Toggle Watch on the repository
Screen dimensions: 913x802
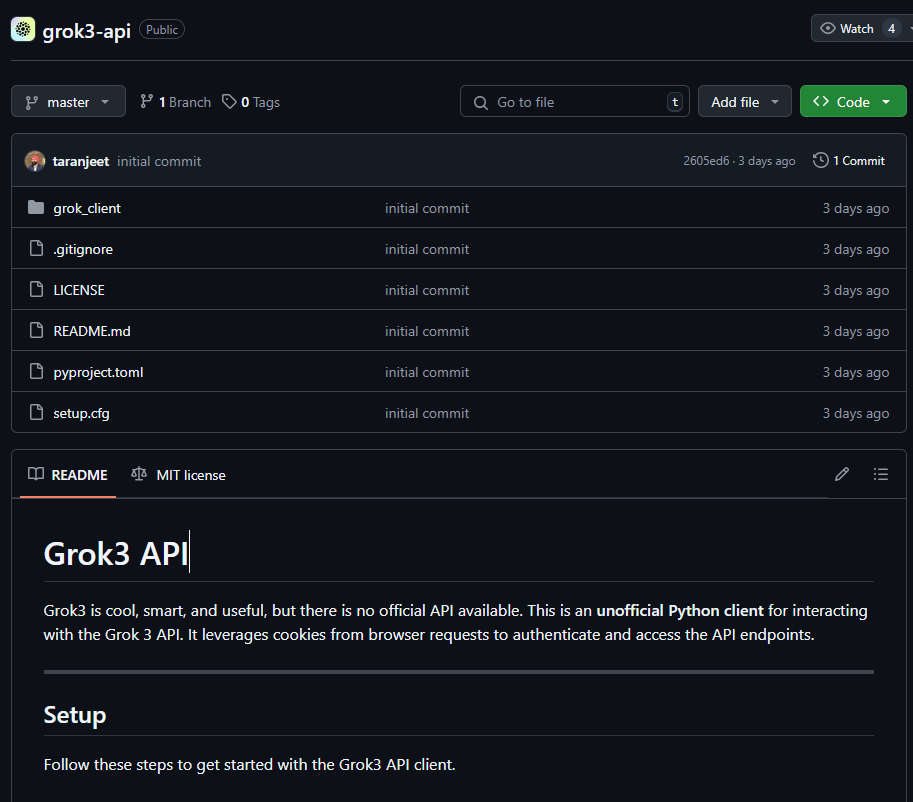[848, 29]
